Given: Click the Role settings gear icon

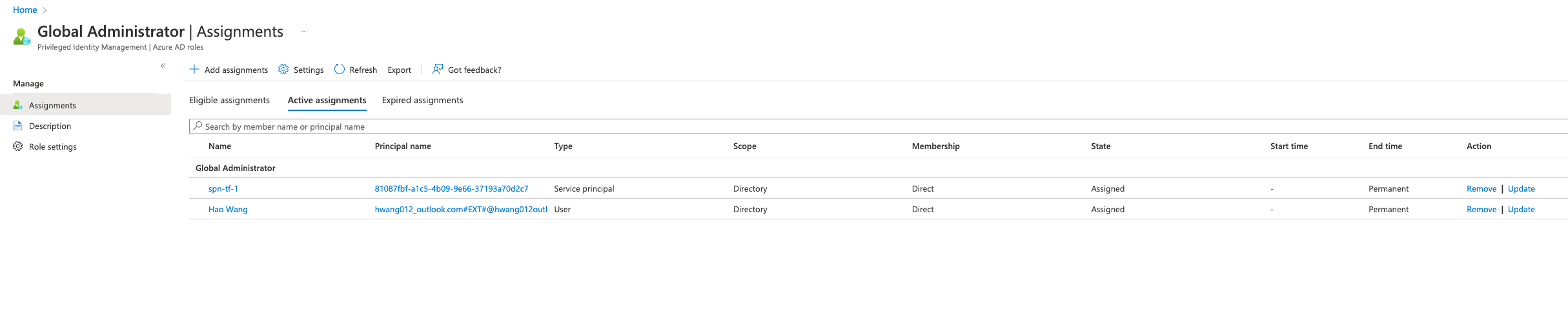Looking at the screenshot, I should [x=18, y=146].
